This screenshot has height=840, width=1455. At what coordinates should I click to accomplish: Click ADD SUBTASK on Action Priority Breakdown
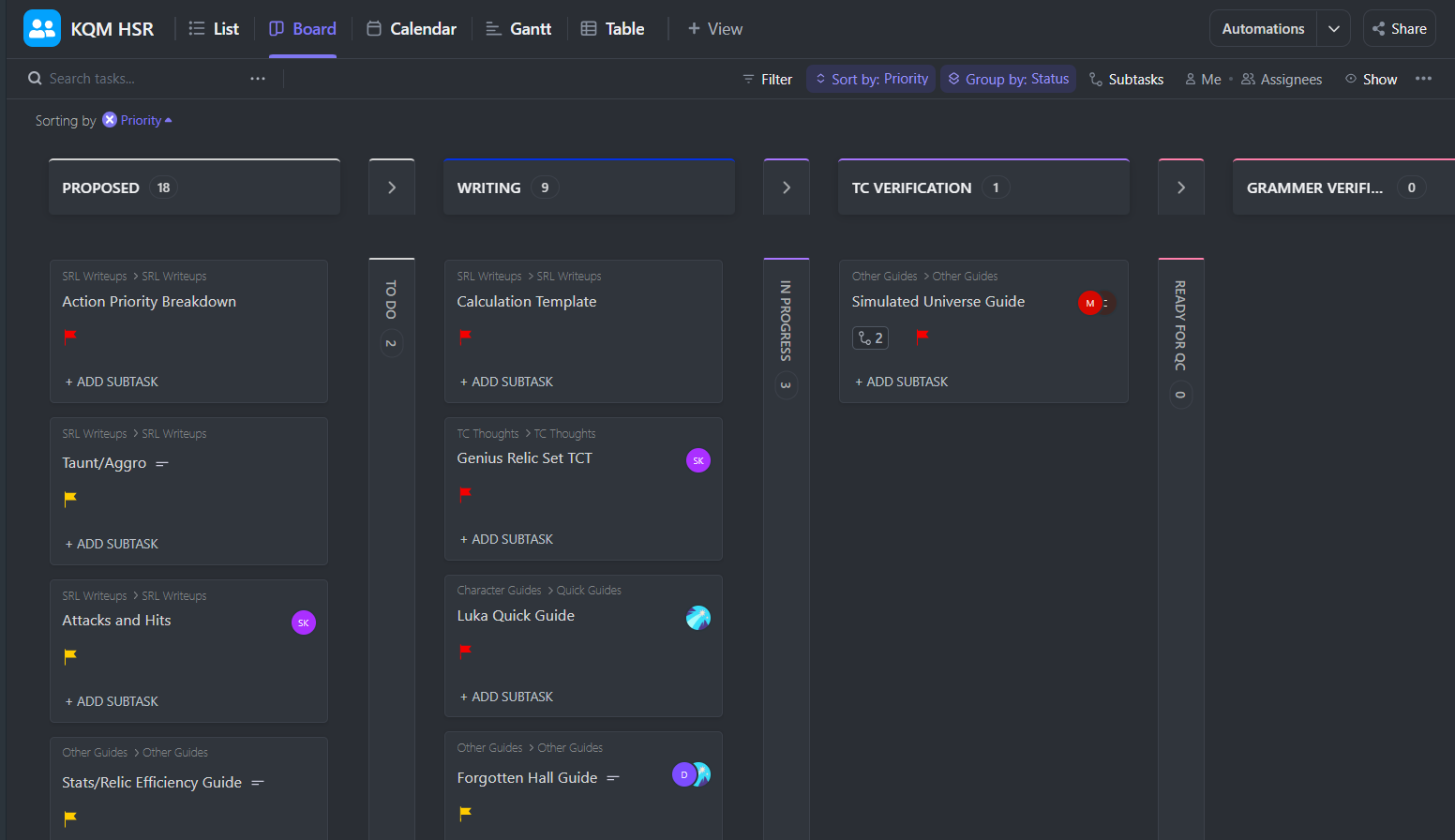(112, 382)
